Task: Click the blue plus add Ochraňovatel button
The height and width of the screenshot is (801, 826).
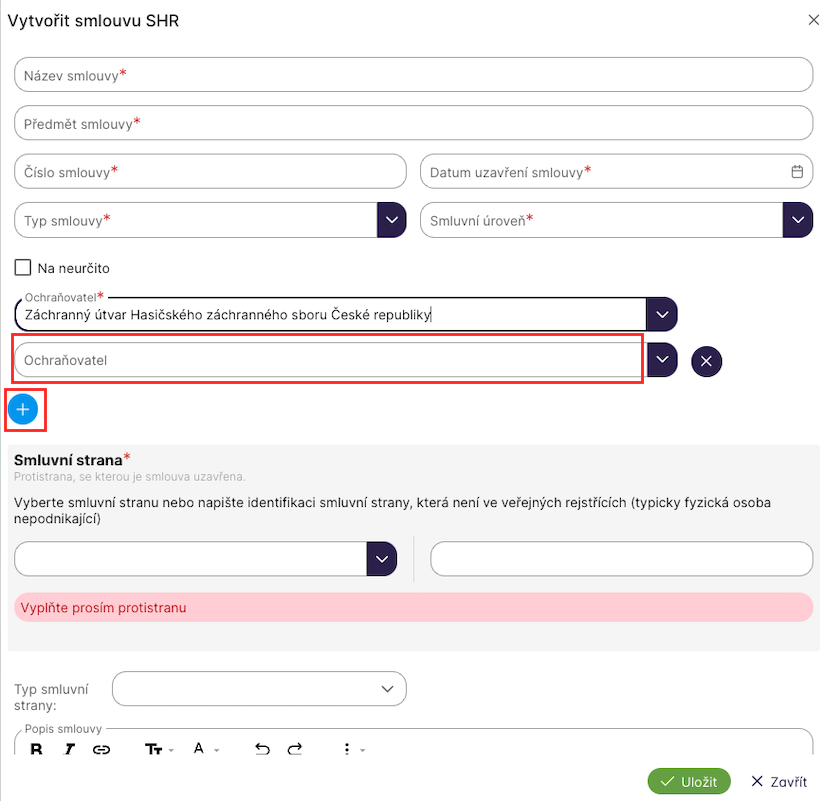Action: (x=25, y=409)
